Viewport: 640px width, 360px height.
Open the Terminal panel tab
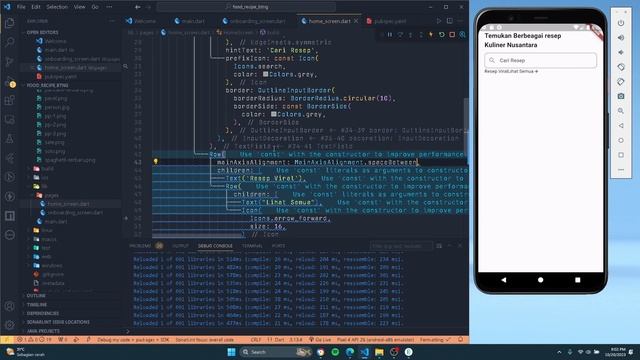(x=252, y=246)
